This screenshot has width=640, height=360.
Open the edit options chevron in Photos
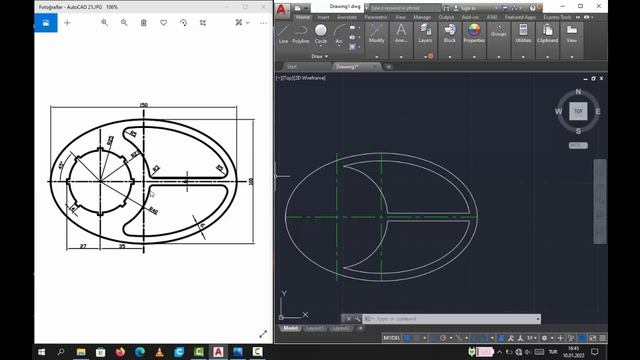tap(248, 23)
